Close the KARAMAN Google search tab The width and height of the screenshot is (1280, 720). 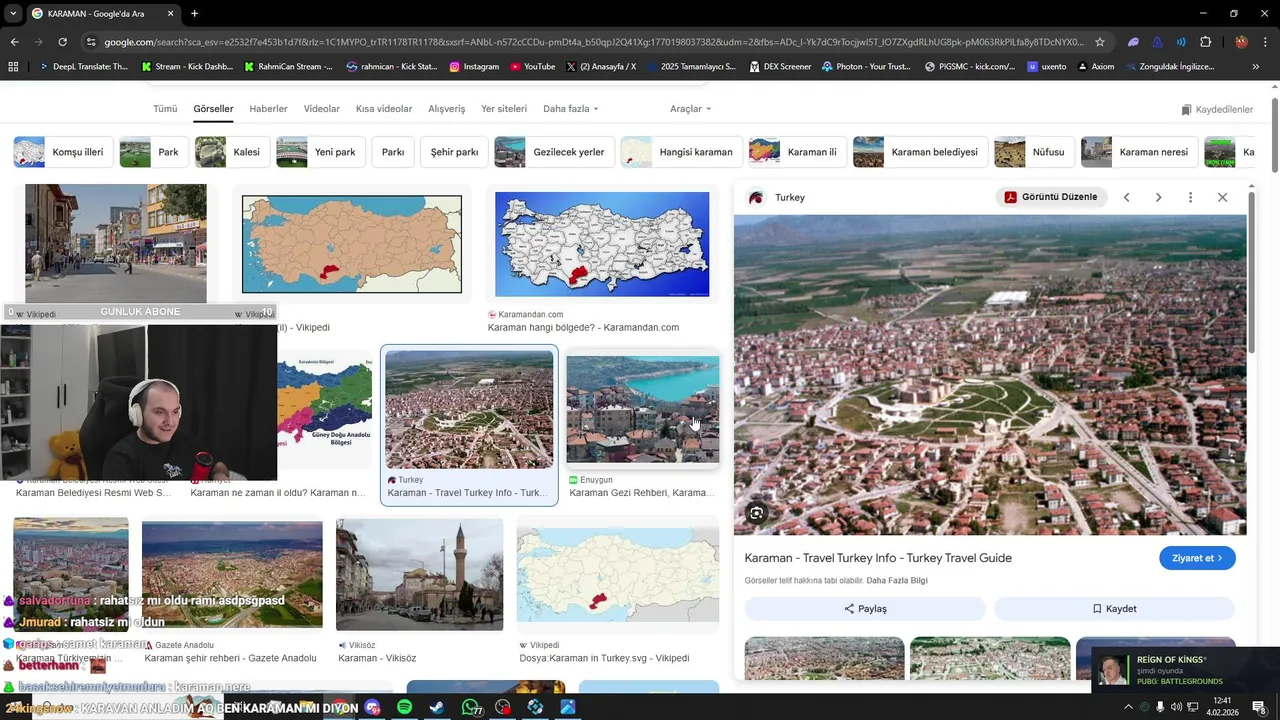point(170,14)
